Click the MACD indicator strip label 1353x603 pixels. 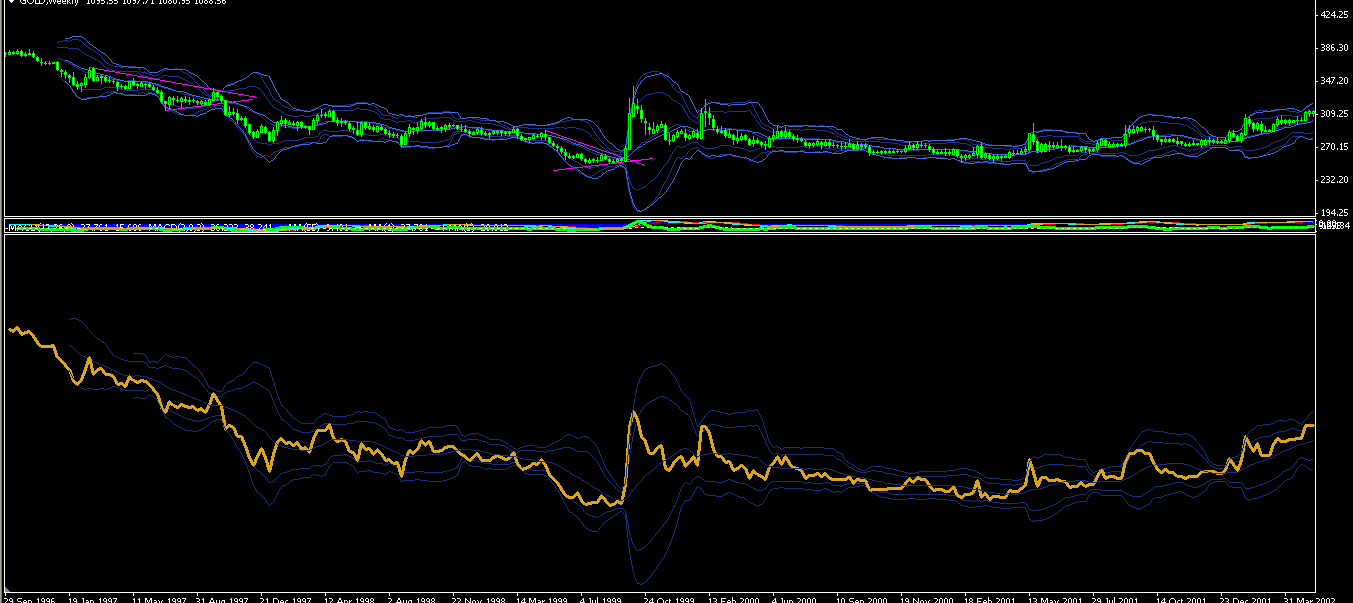click(260, 228)
